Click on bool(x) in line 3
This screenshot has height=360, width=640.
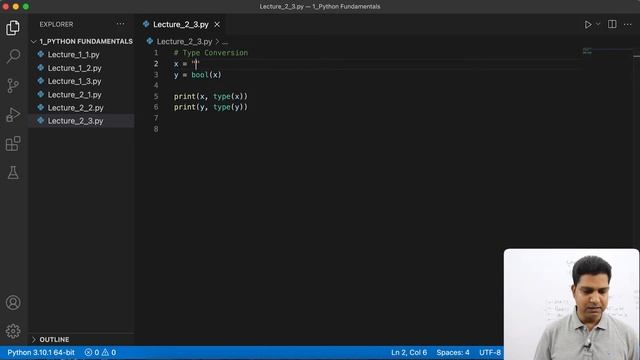[x=206, y=75]
